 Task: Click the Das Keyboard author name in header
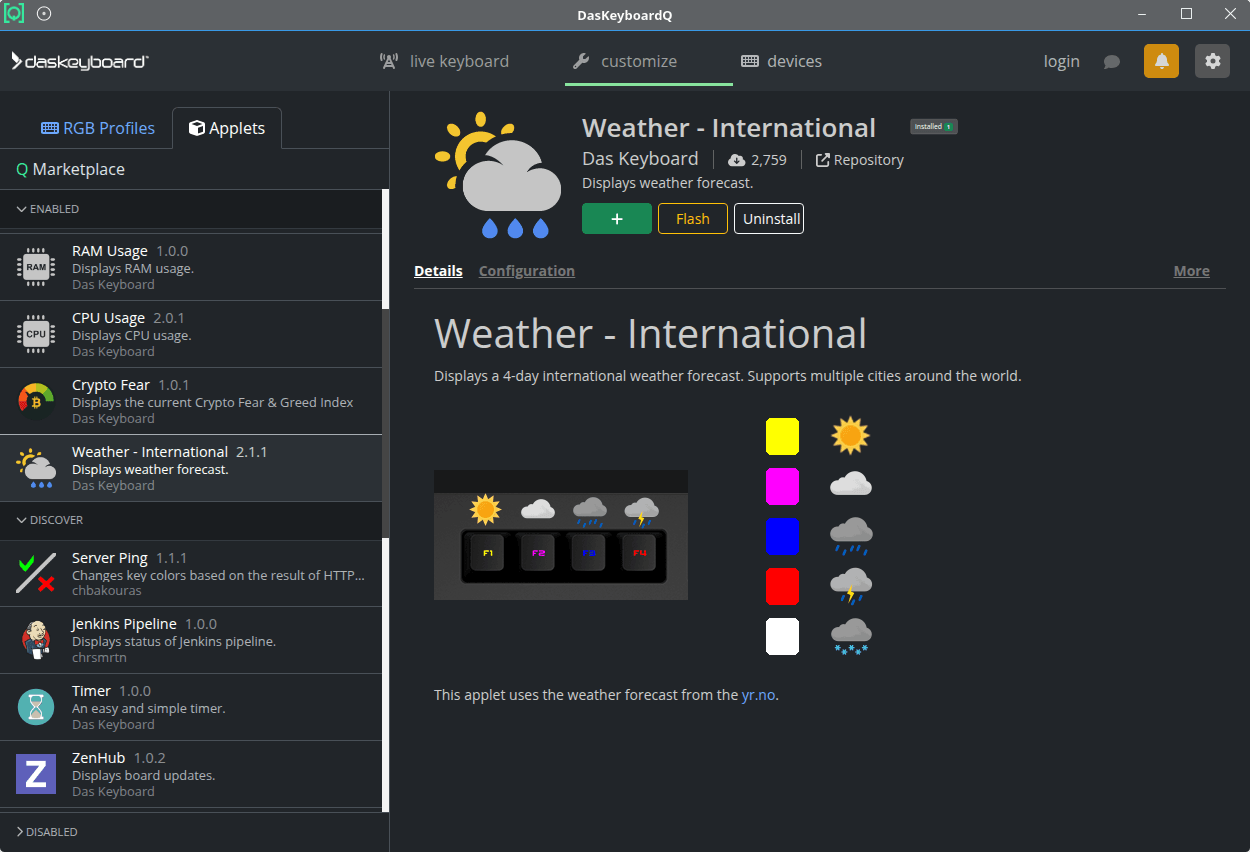pyautogui.click(x=640, y=159)
